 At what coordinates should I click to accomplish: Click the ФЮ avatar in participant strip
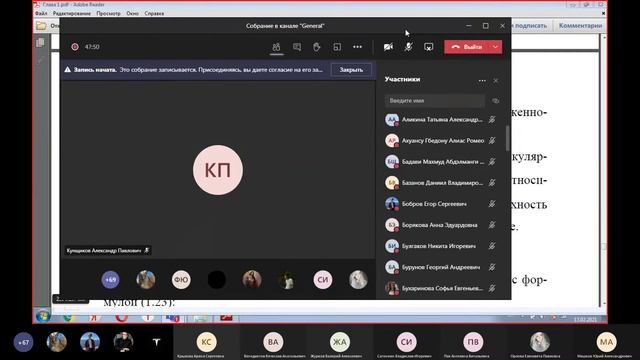tap(181, 280)
